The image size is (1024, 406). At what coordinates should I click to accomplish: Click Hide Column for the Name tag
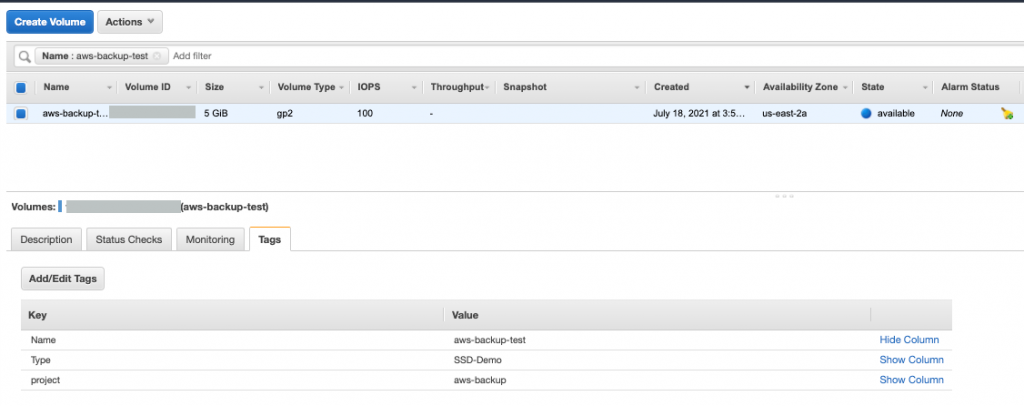point(909,340)
